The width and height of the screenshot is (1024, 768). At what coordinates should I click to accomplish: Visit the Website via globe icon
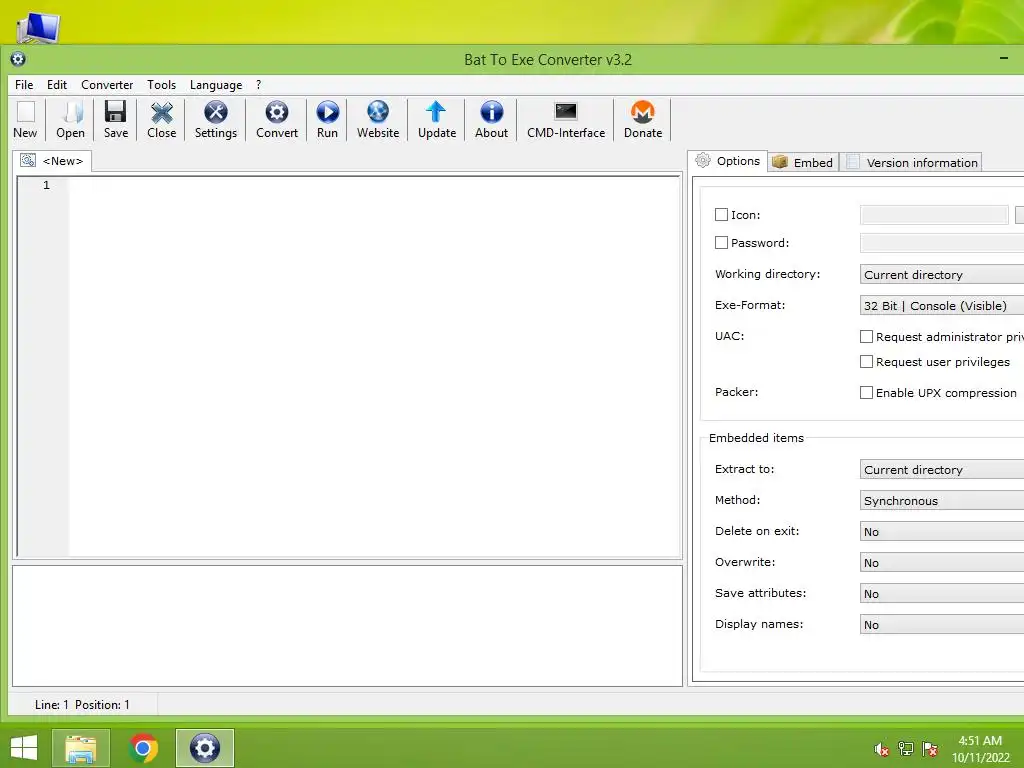[377, 120]
